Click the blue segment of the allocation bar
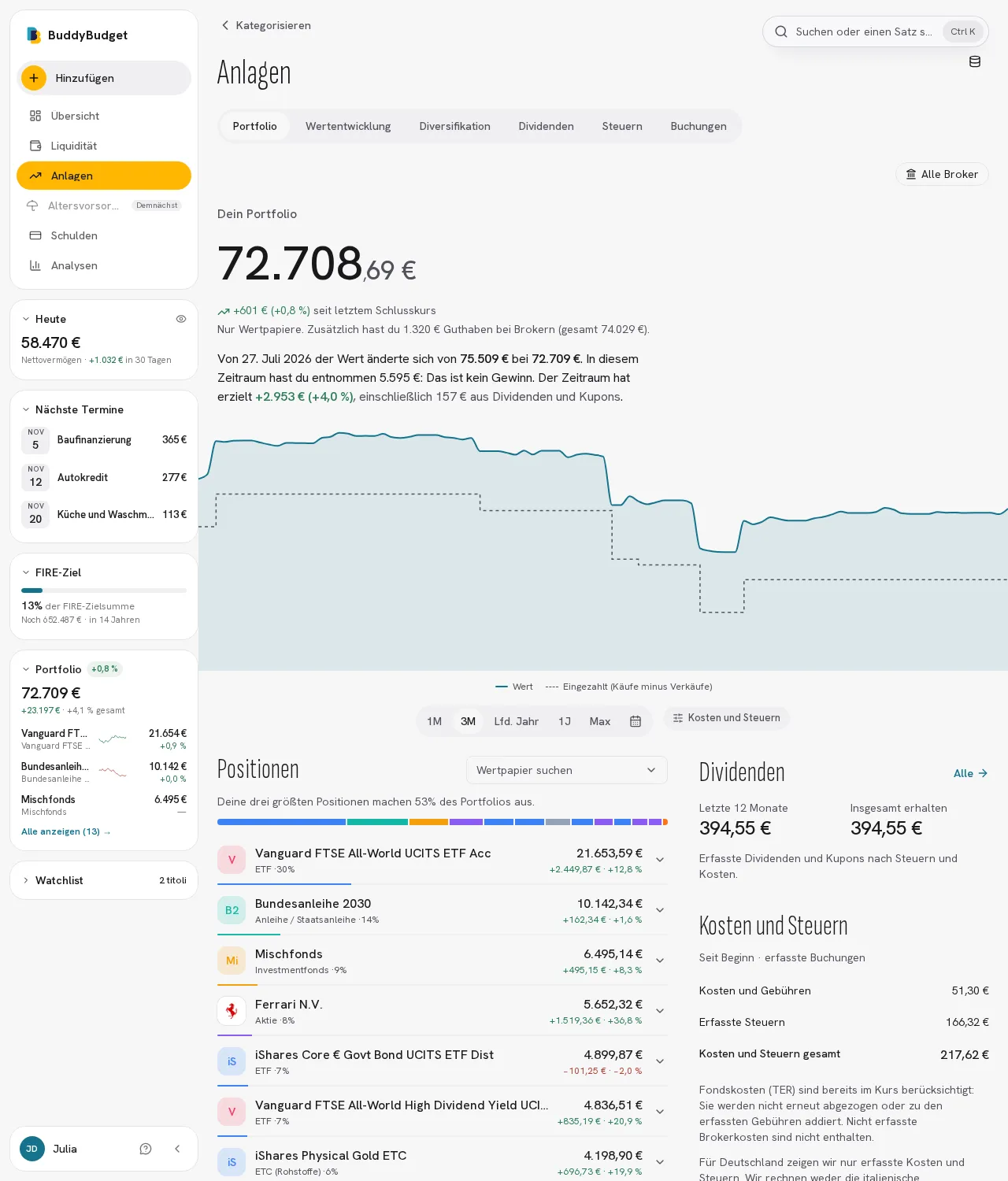Viewport: 1008px width, 1181px height. click(x=281, y=822)
